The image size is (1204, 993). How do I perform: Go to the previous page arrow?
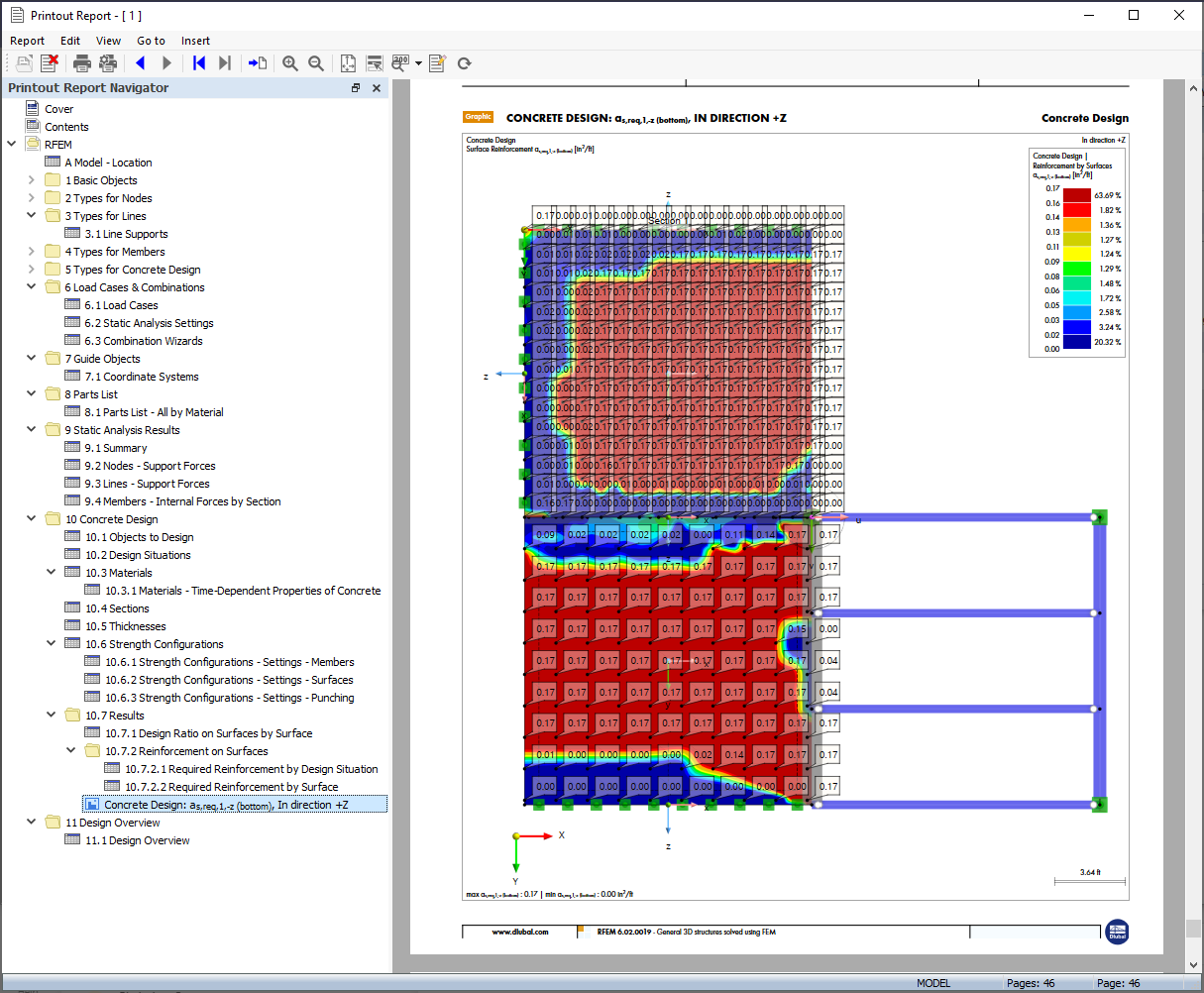point(141,63)
